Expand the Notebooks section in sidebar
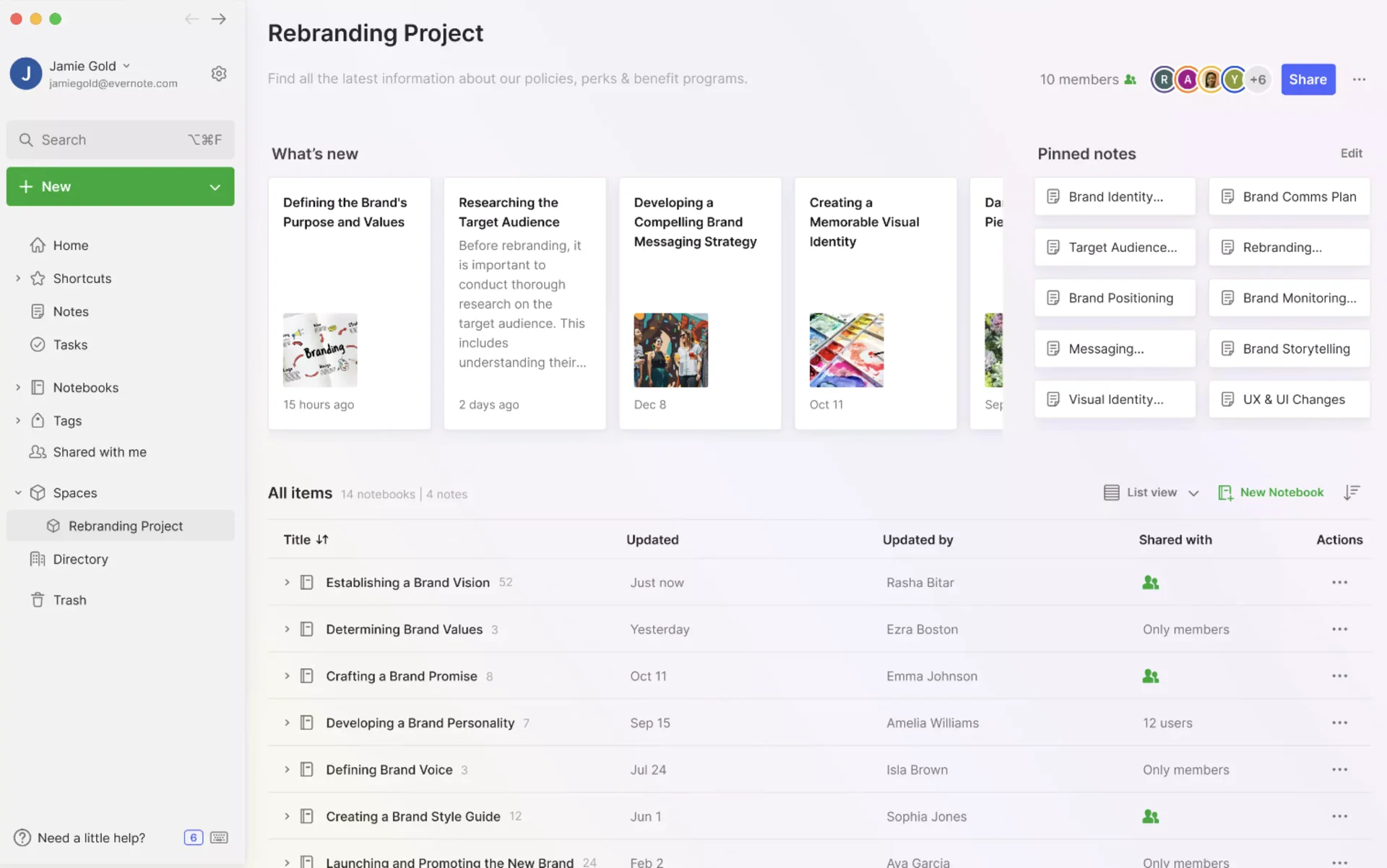The height and width of the screenshot is (868, 1387). pyautogui.click(x=17, y=387)
